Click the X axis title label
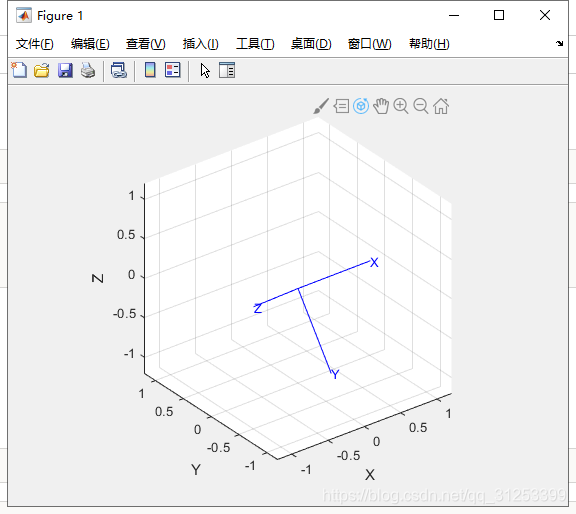 370,475
